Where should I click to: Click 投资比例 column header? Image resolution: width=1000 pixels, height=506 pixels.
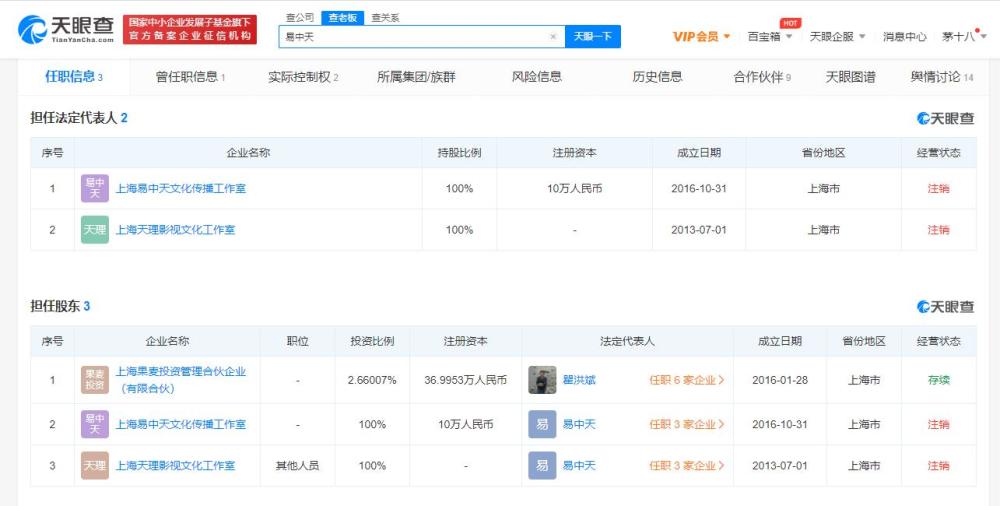(372, 341)
